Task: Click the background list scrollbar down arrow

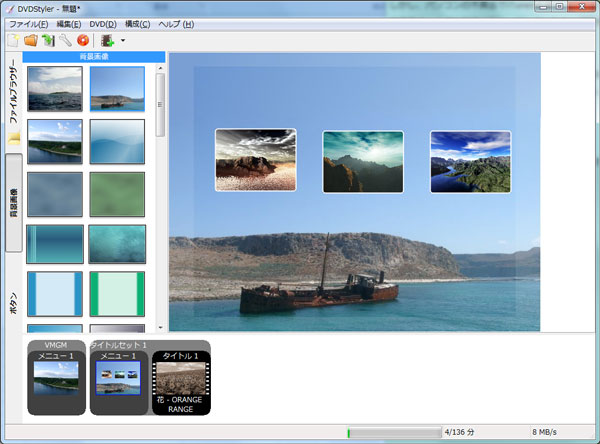Action: pyautogui.click(x=160, y=326)
